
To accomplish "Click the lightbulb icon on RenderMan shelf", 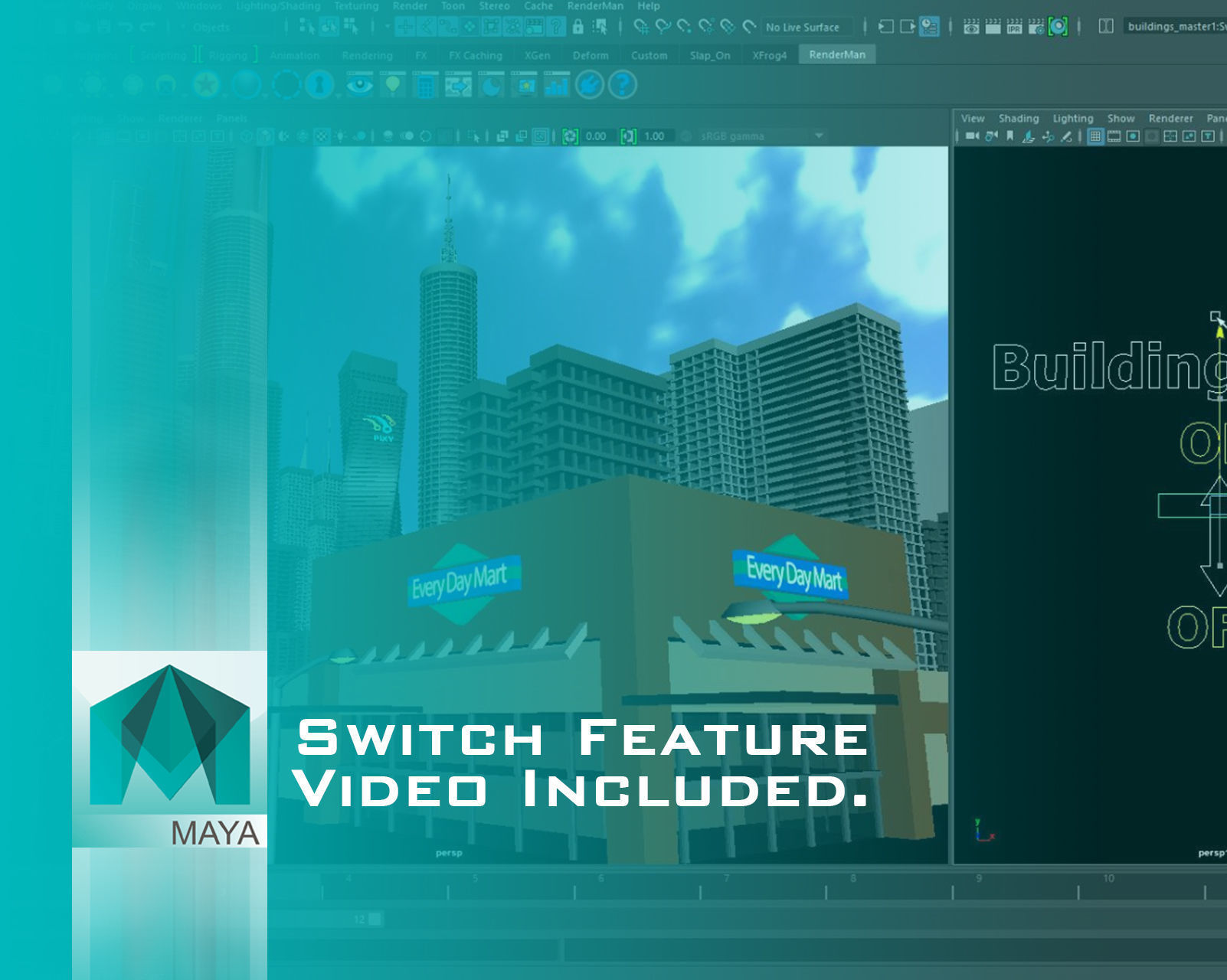I will [x=393, y=84].
